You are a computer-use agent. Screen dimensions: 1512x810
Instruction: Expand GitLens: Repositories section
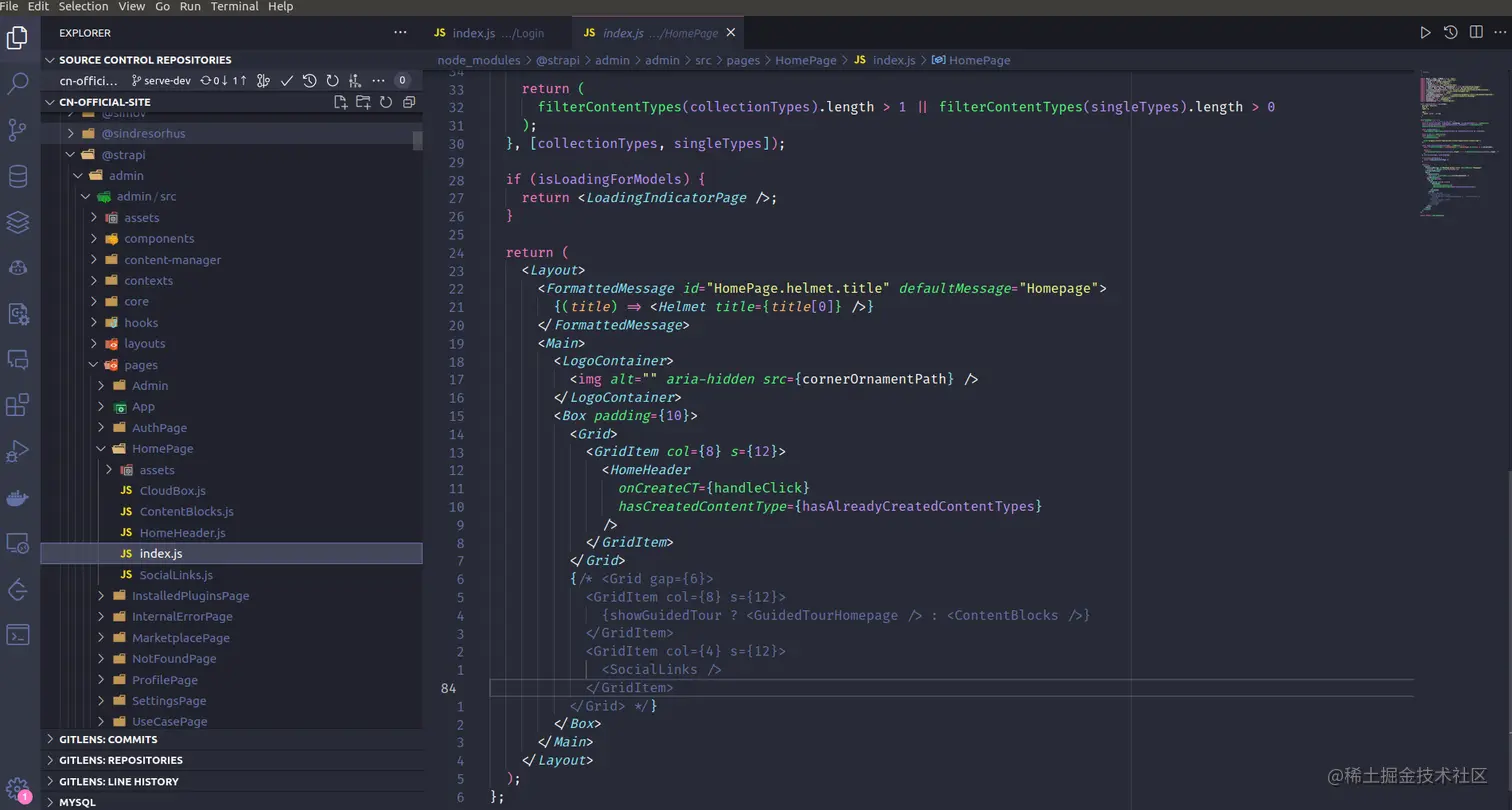231,760
